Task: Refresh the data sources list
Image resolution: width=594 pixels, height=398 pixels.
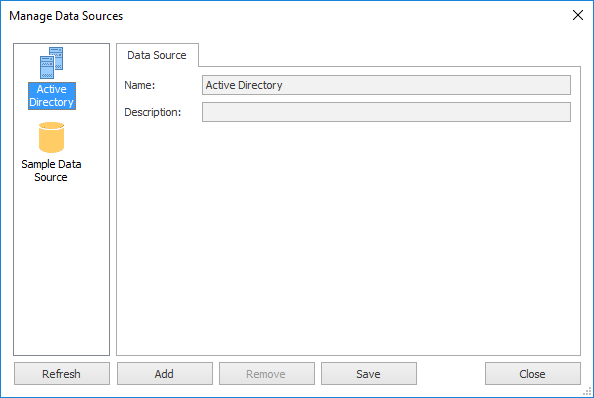Action: click(x=62, y=374)
